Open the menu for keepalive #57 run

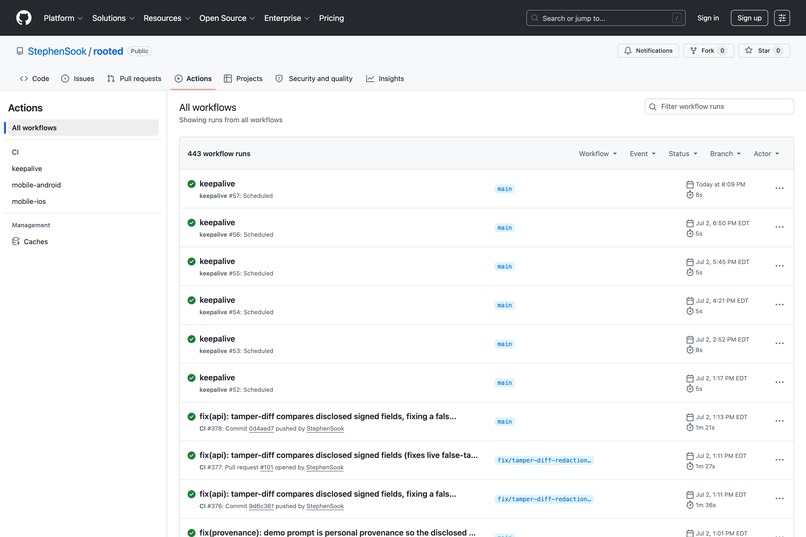pyautogui.click(x=779, y=188)
